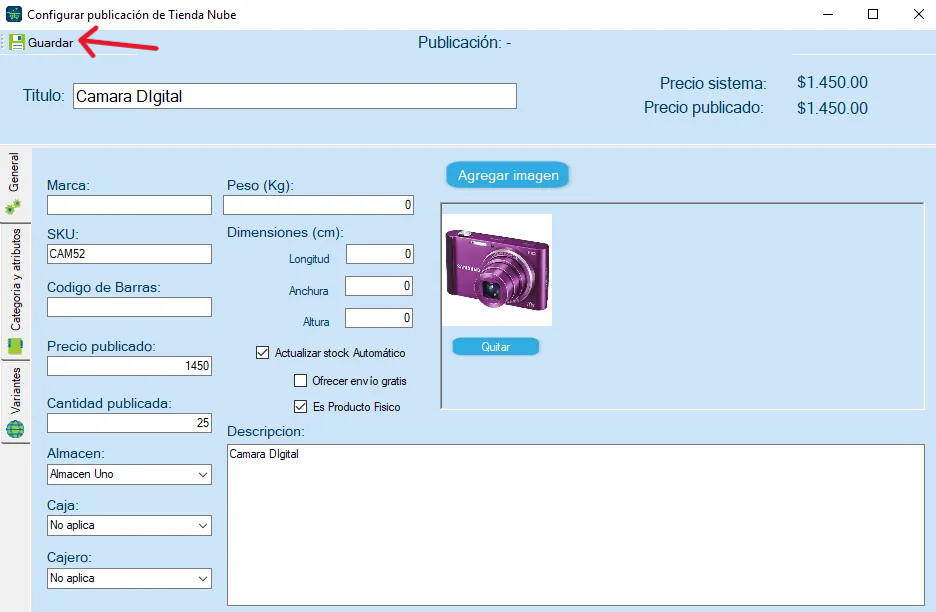Image resolution: width=936 pixels, height=612 pixels.
Task: Click the Anchura dimension field
Action: pyautogui.click(x=379, y=286)
